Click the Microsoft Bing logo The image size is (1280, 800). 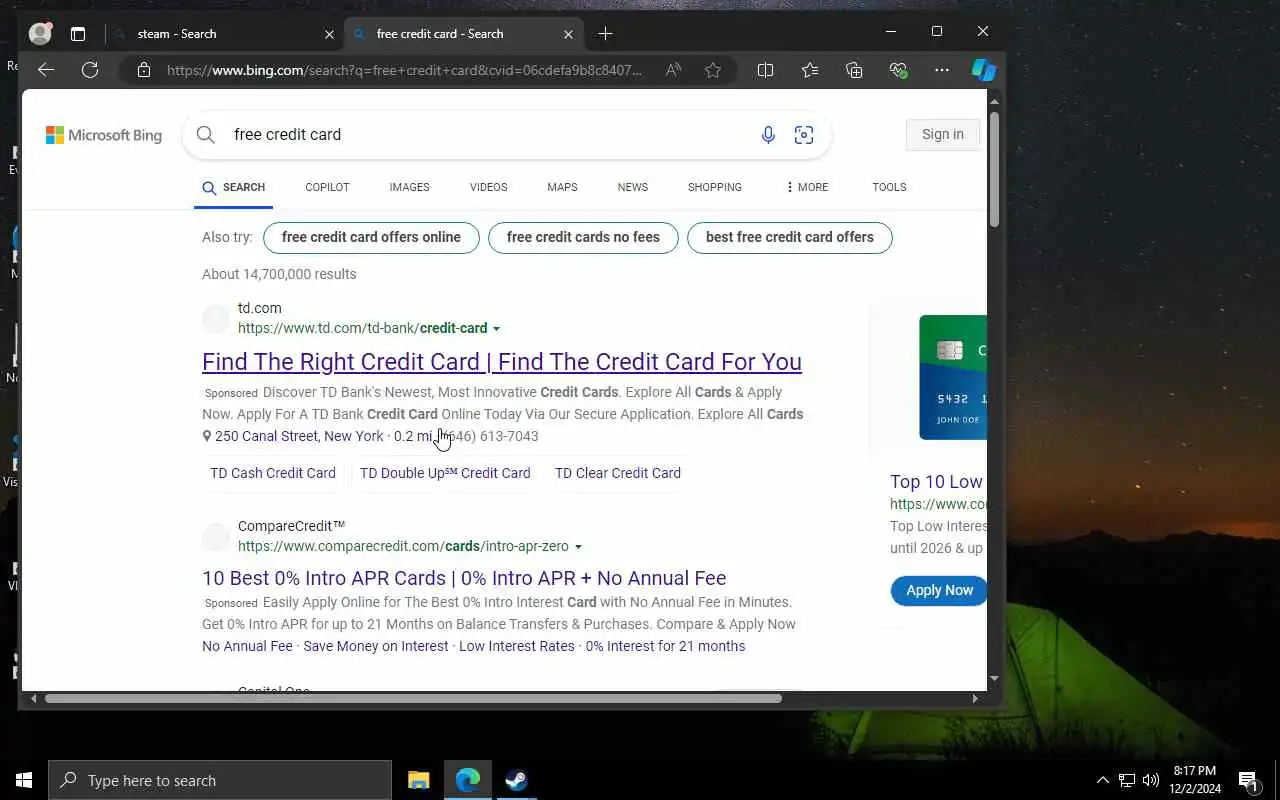(x=104, y=135)
